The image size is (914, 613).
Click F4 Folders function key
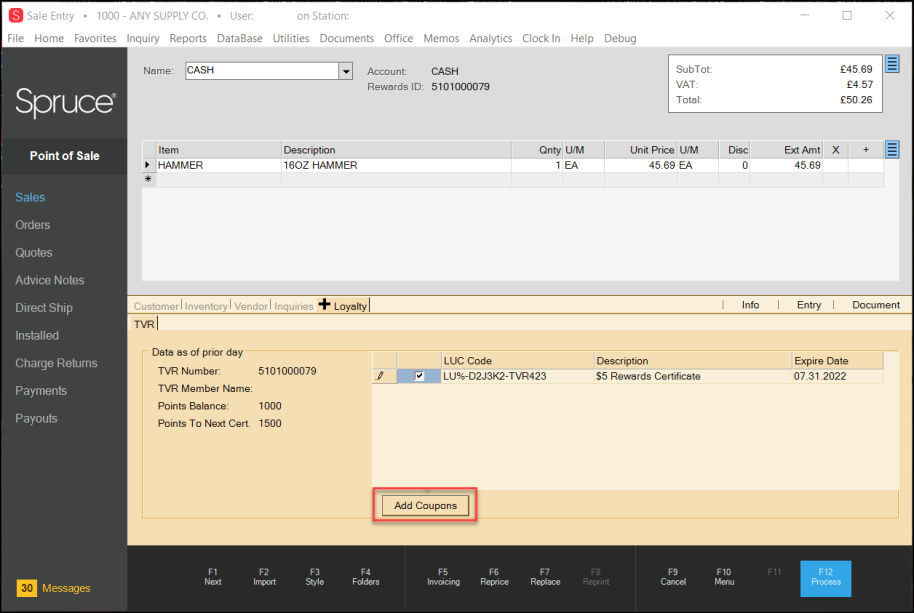(365, 577)
